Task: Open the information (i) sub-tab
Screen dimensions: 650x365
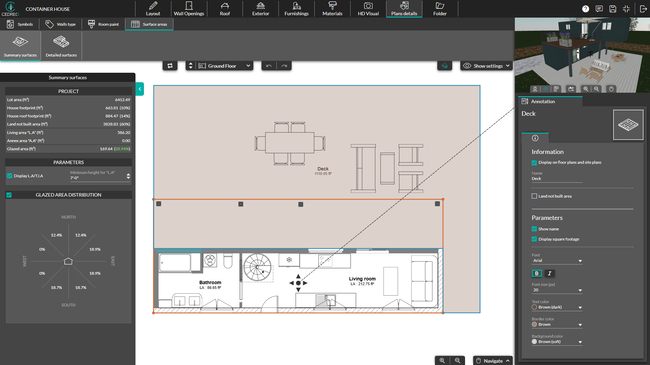Action: [x=535, y=138]
